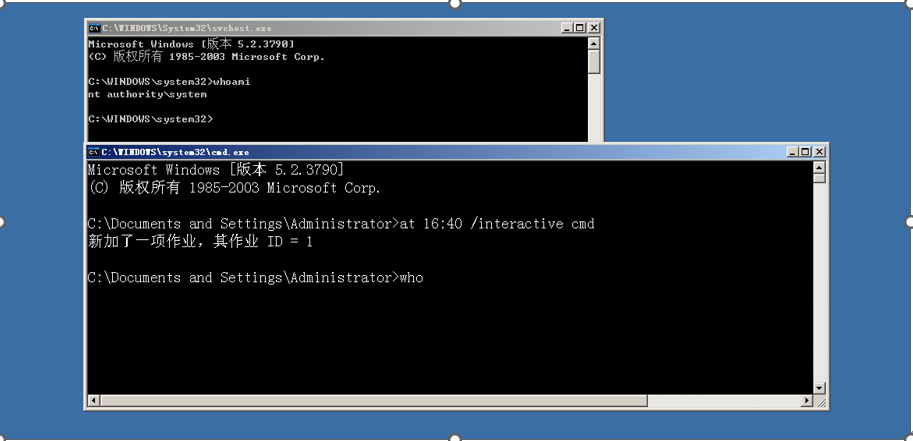The width and height of the screenshot is (913, 441).
Task: Close the cmd.exe console window
Action: point(819,152)
